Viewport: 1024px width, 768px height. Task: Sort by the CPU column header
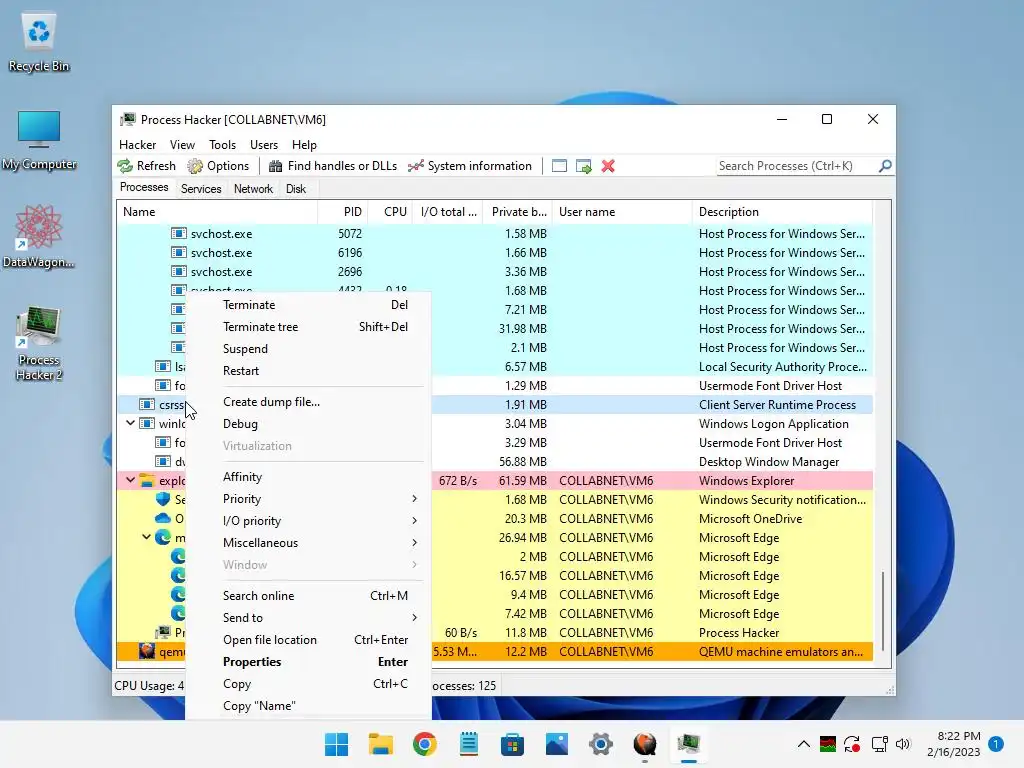pos(390,212)
